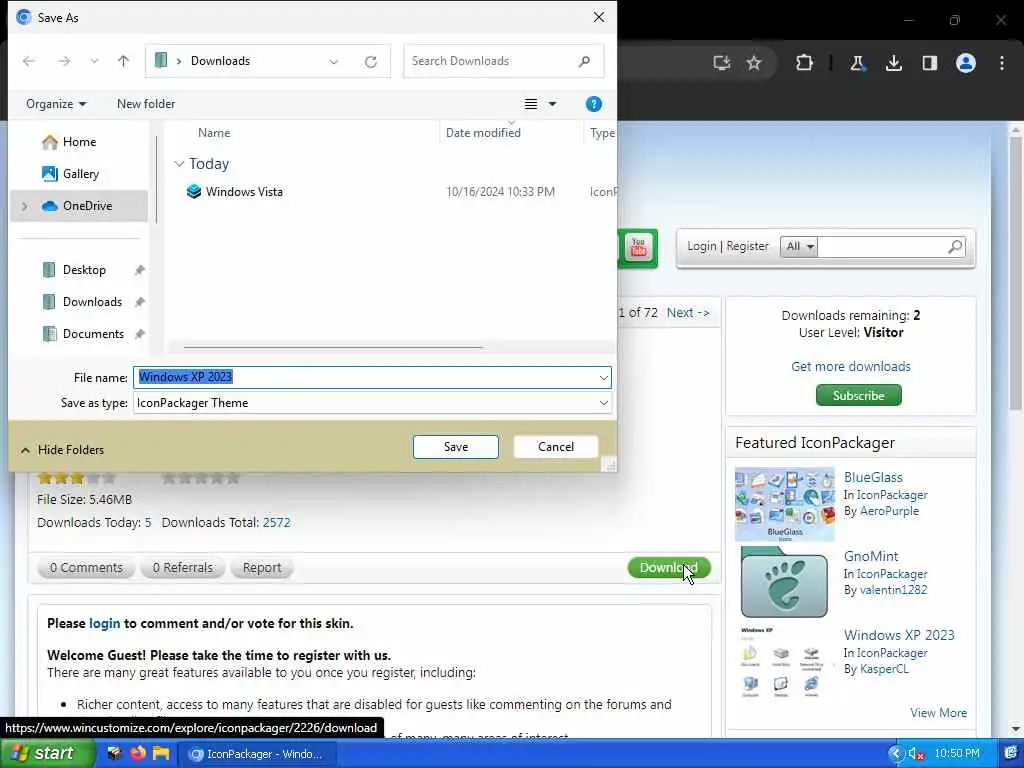Create a New folder
Viewport: 1024px width, 768px height.
tap(146, 104)
